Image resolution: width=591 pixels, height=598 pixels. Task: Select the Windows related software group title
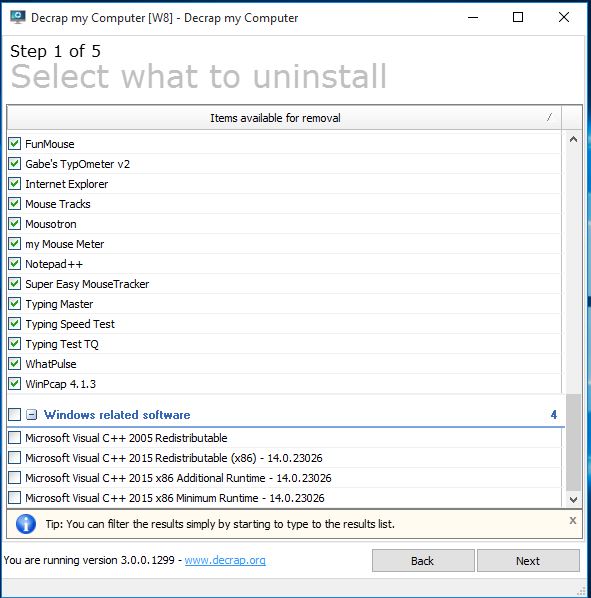point(117,415)
